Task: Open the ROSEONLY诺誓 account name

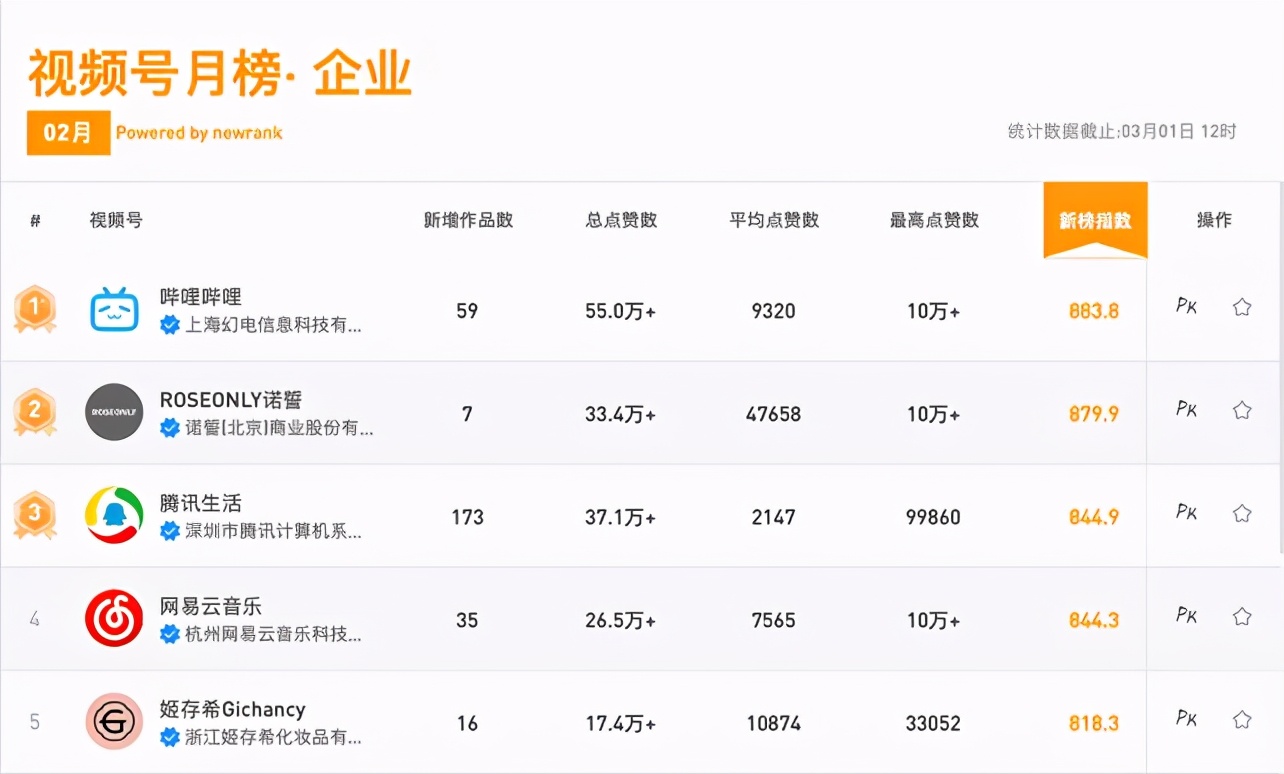Action: pos(231,400)
